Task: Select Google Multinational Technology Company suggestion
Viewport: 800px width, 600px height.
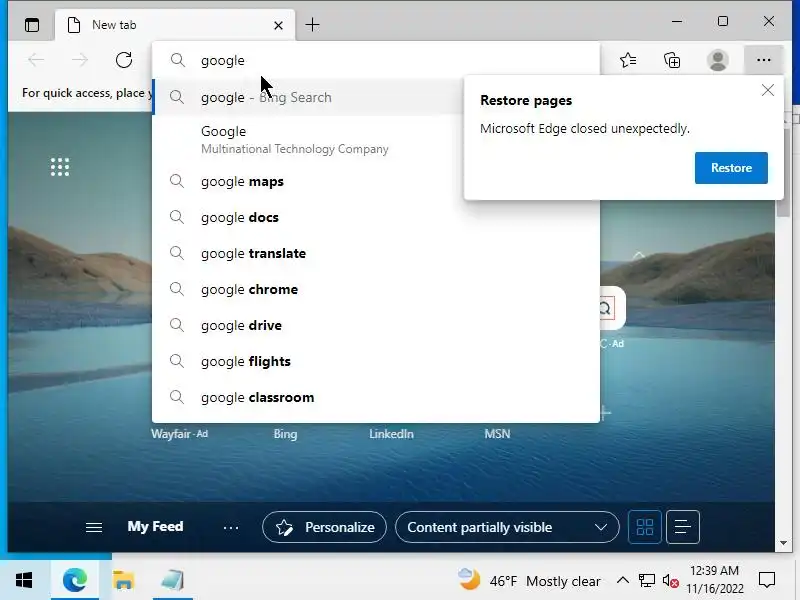Action: [x=308, y=139]
